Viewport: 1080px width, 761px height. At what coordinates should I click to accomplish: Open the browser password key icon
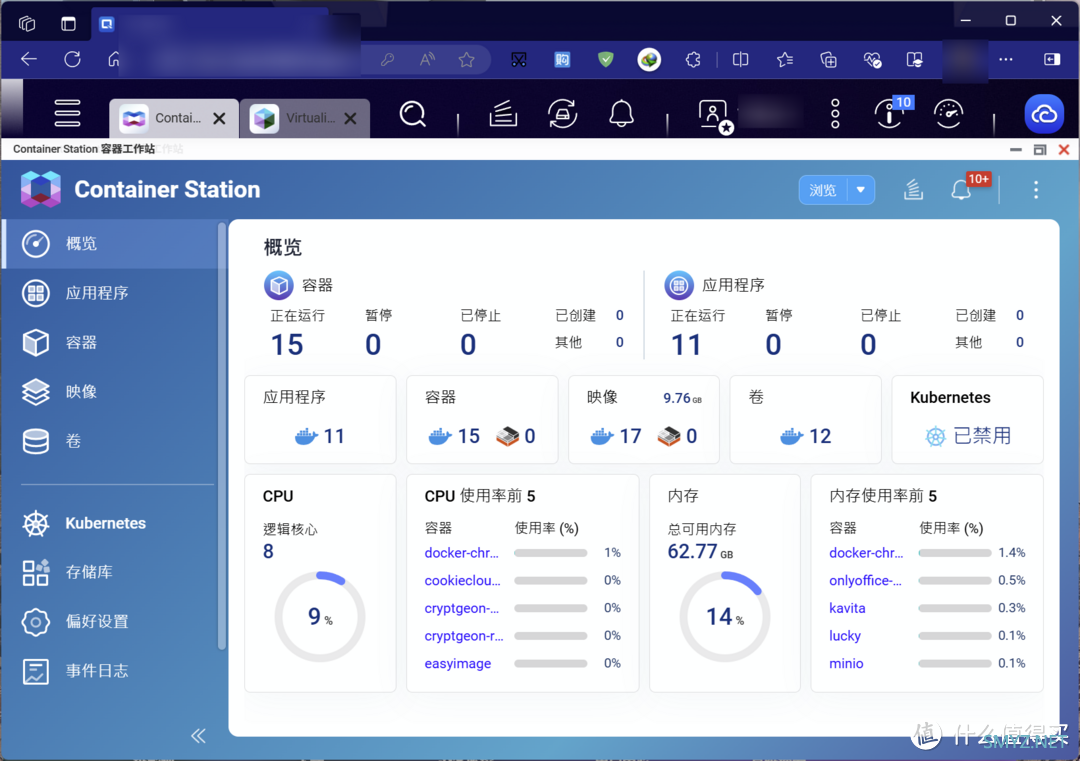(x=387, y=60)
